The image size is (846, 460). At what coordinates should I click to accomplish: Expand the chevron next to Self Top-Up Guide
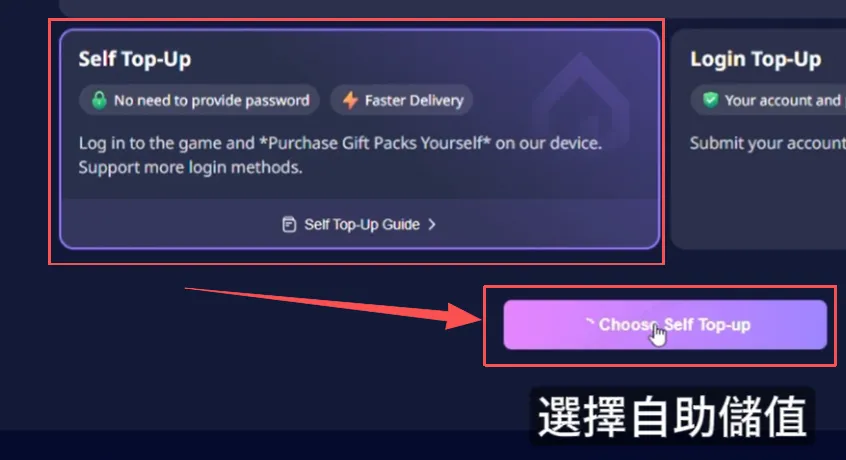point(432,224)
